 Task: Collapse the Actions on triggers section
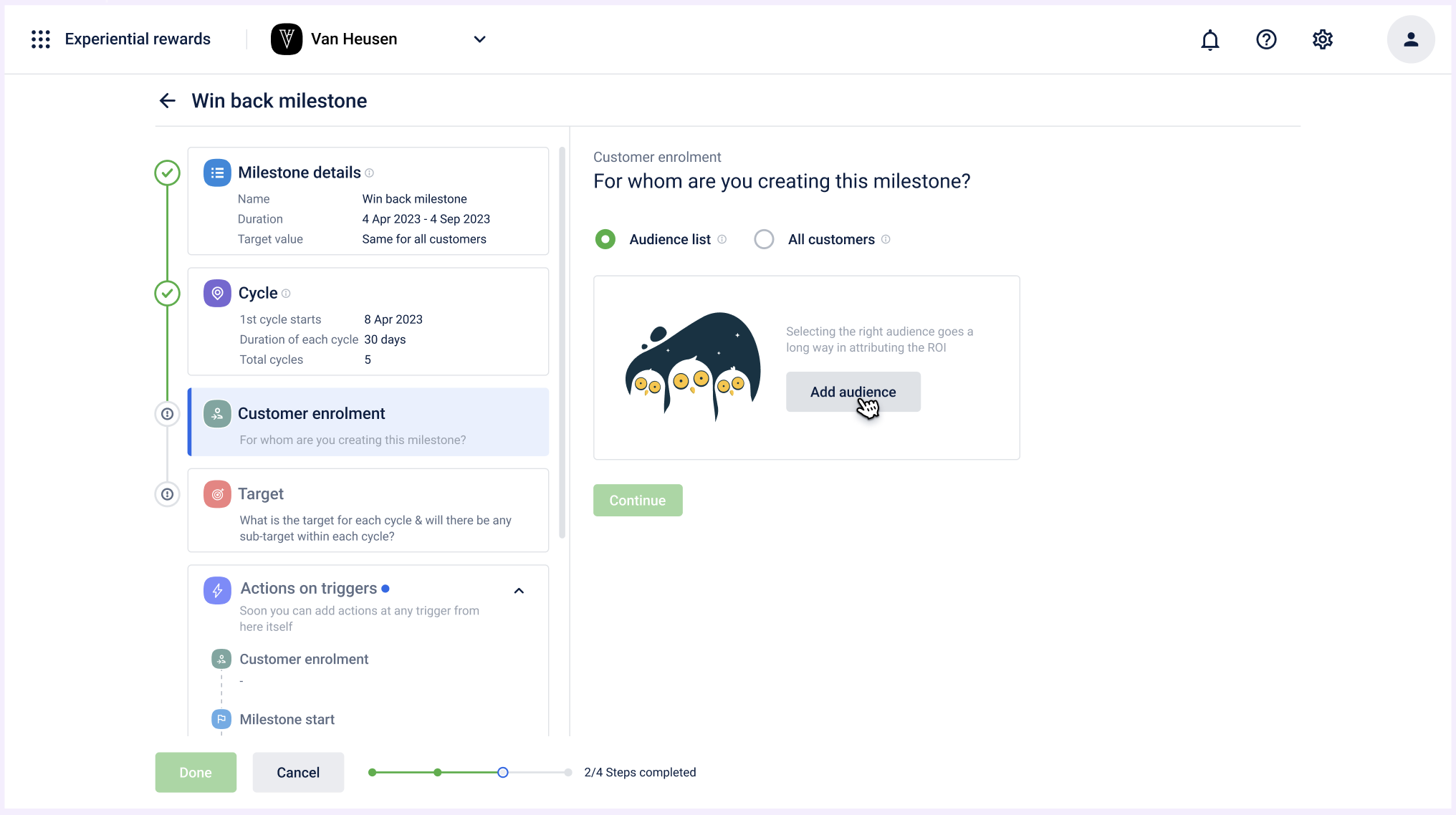pyautogui.click(x=519, y=591)
